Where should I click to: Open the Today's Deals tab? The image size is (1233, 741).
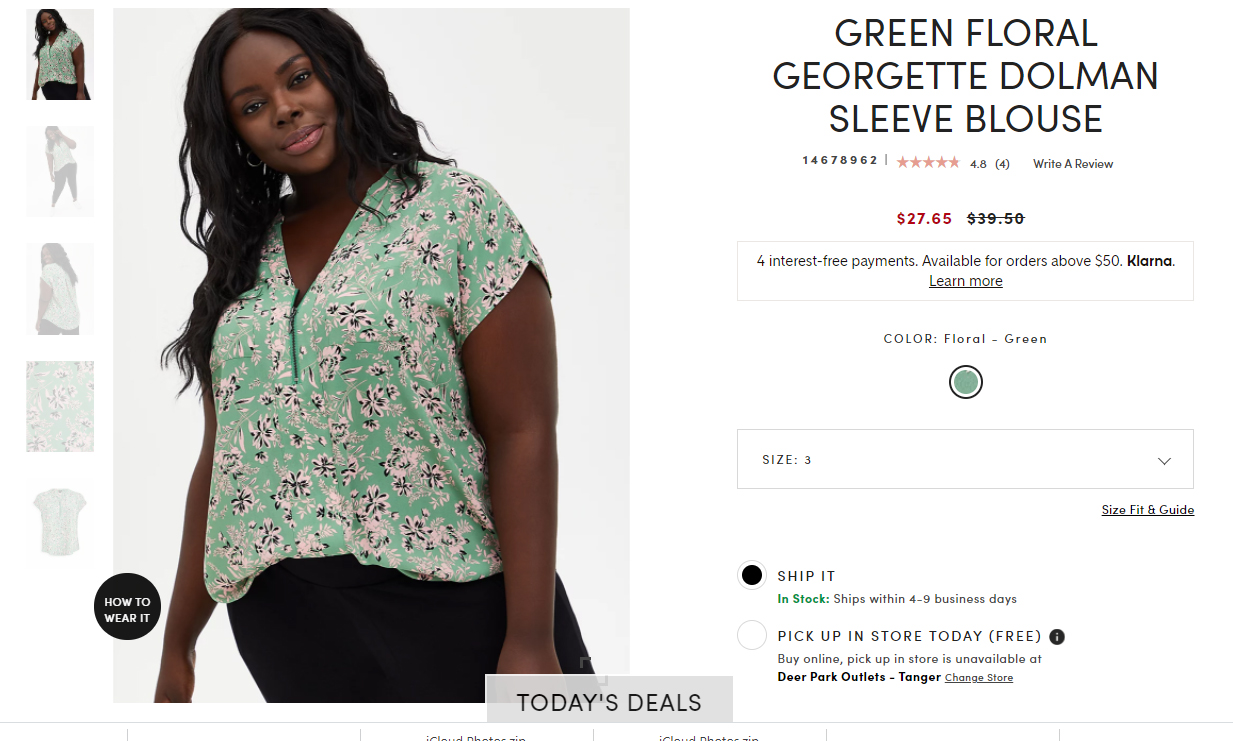coord(609,702)
